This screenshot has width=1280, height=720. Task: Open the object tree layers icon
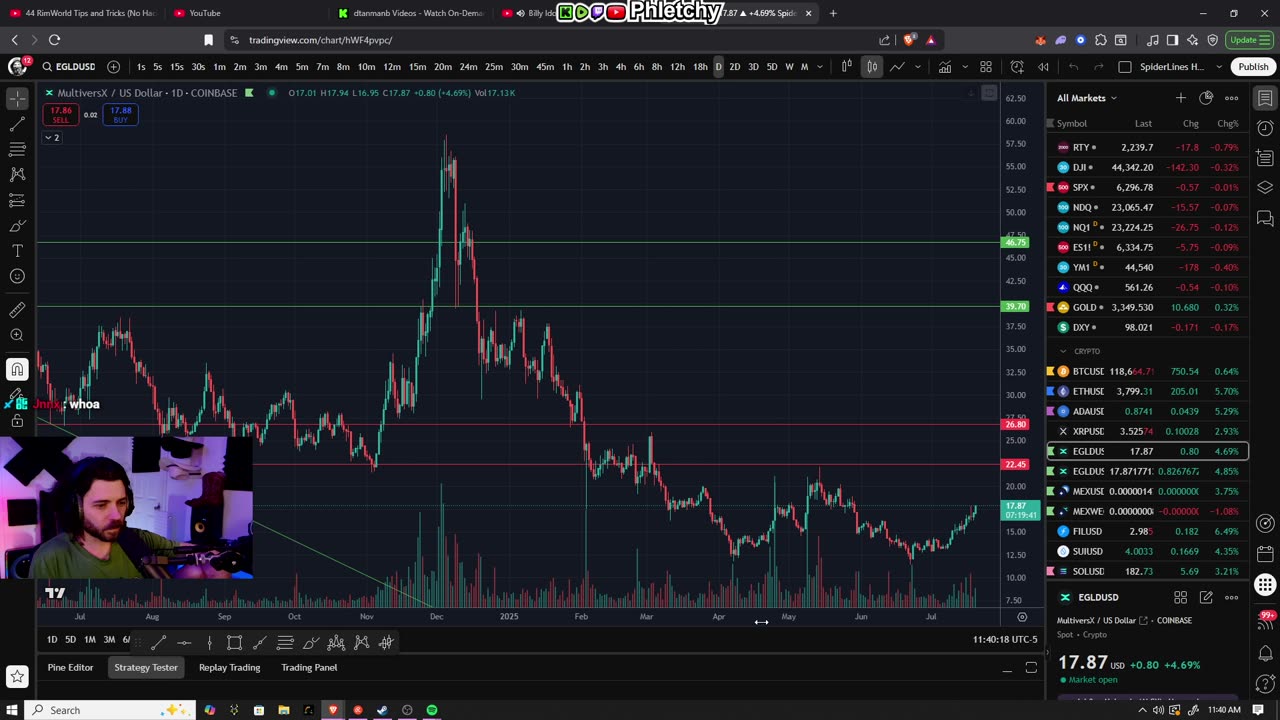pyautogui.click(x=1265, y=188)
